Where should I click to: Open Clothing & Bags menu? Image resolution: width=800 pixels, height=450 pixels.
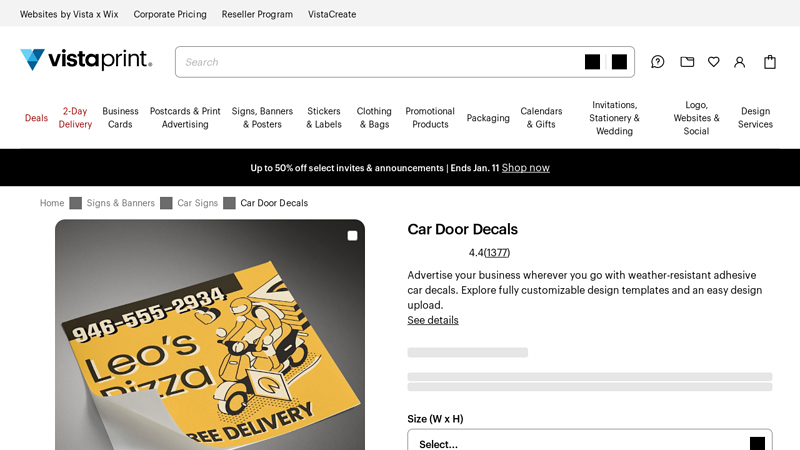(x=374, y=118)
